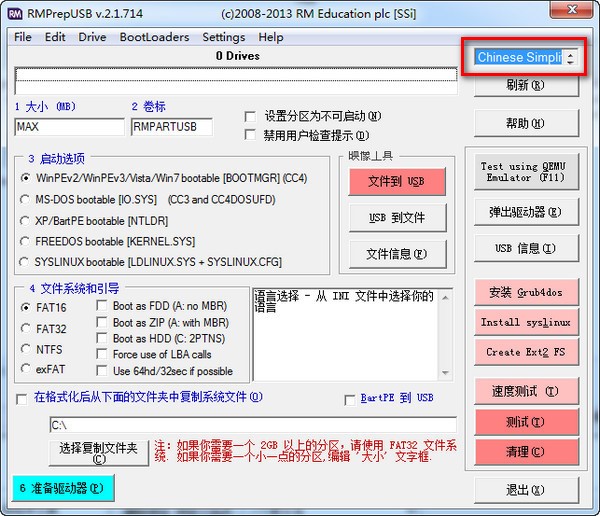
Task: Open the Edit menu
Action: (55, 37)
